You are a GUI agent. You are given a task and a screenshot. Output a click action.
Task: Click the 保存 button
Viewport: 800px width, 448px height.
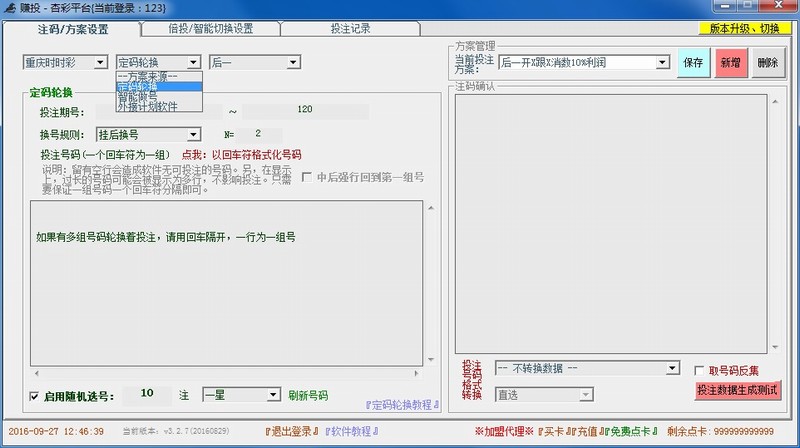(x=693, y=62)
